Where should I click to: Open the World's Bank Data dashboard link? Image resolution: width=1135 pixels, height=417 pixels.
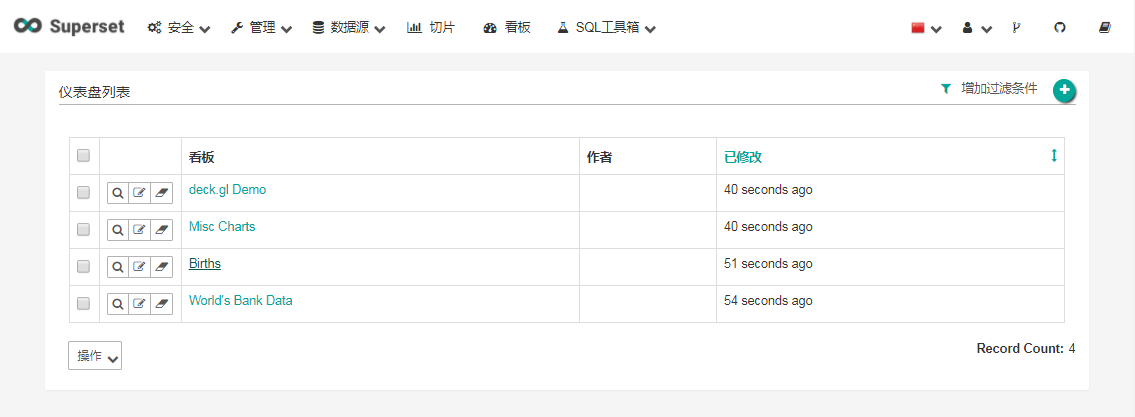240,300
